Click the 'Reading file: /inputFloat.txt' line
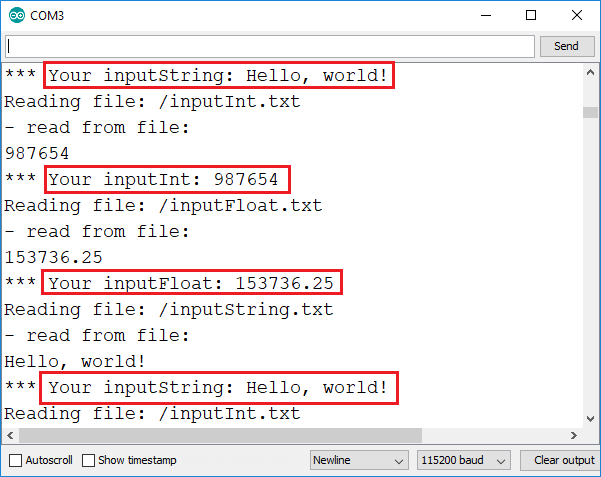The width and height of the screenshot is (601, 477). pyautogui.click(x=163, y=206)
